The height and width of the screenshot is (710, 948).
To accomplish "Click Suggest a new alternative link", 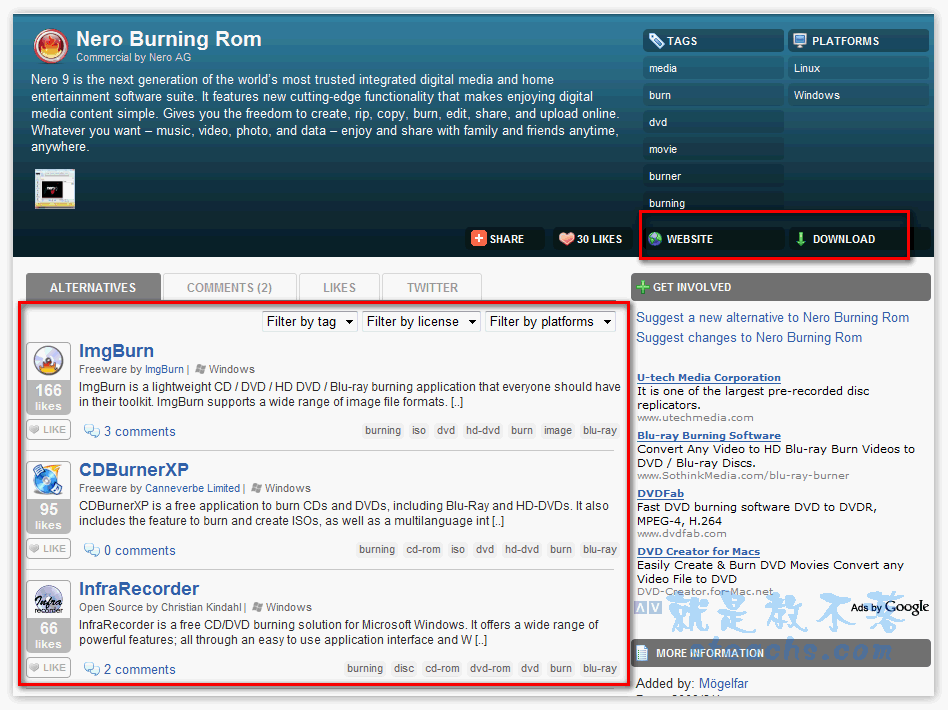I will click(772, 317).
